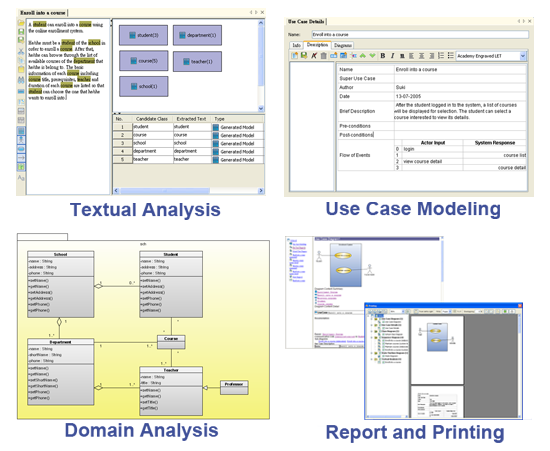Click the Find binoculars icon in Textual Analysis sidebar
The height and width of the screenshot is (451, 550).
tap(21, 80)
